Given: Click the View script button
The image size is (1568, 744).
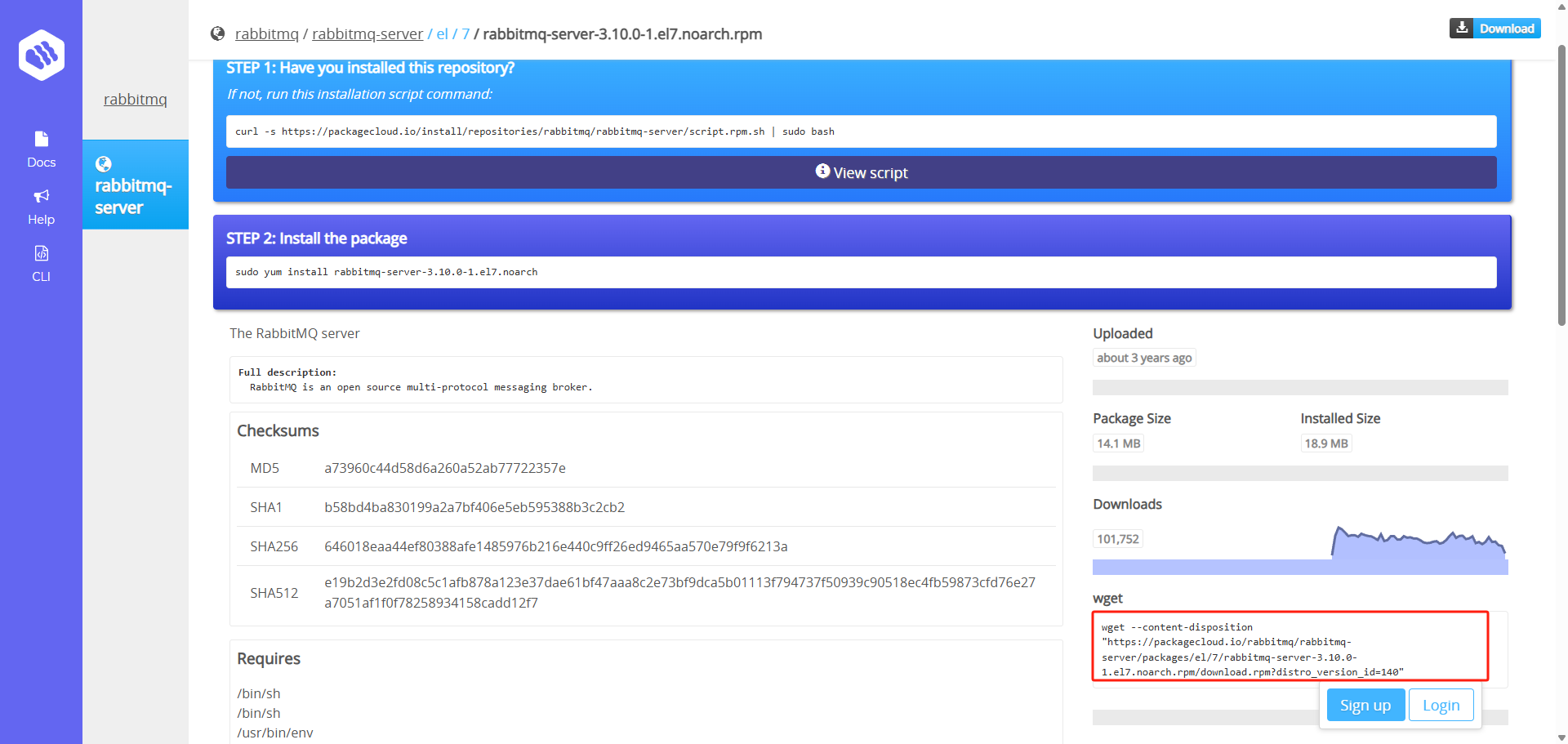Looking at the screenshot, I should pyautogui.click(x=862, y=172).
